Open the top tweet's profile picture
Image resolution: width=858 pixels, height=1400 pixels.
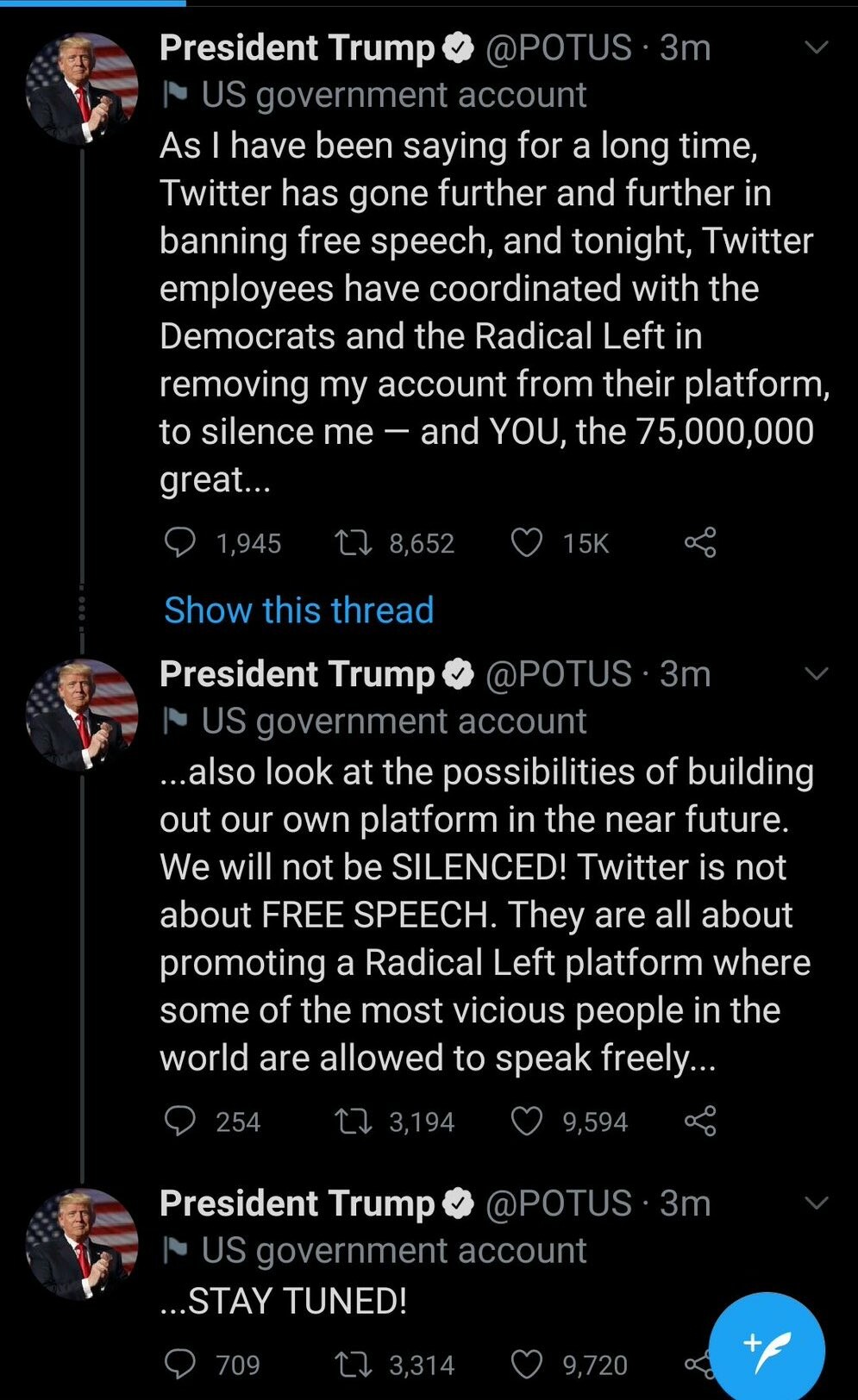[x=82, y=89]
